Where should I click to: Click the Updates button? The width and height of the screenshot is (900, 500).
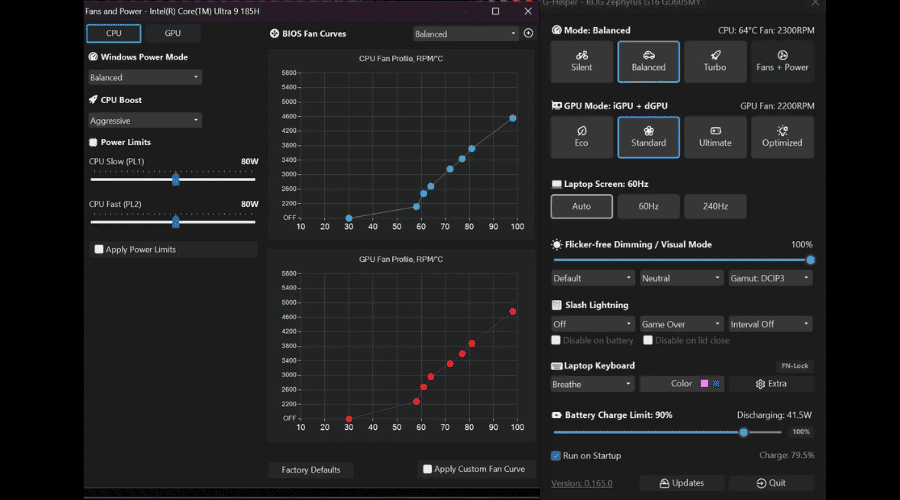pos(682,483)
